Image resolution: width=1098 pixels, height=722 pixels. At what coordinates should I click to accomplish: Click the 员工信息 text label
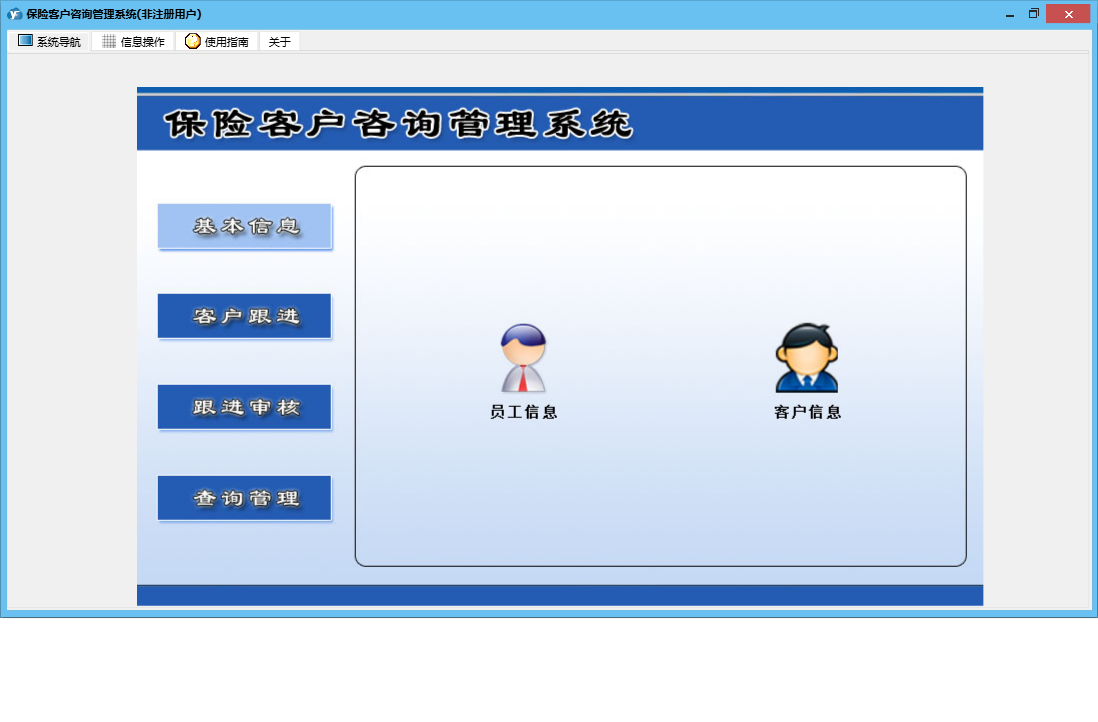click(523, 412)
